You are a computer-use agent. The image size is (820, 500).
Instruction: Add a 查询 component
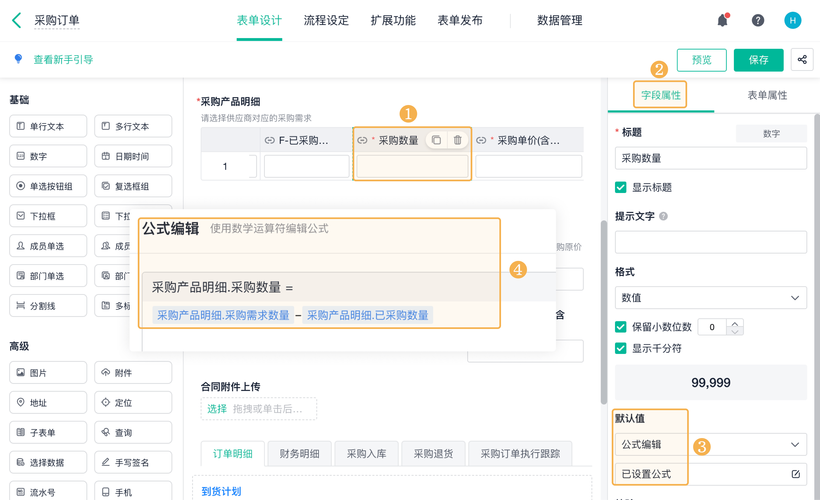click(133, 432)
